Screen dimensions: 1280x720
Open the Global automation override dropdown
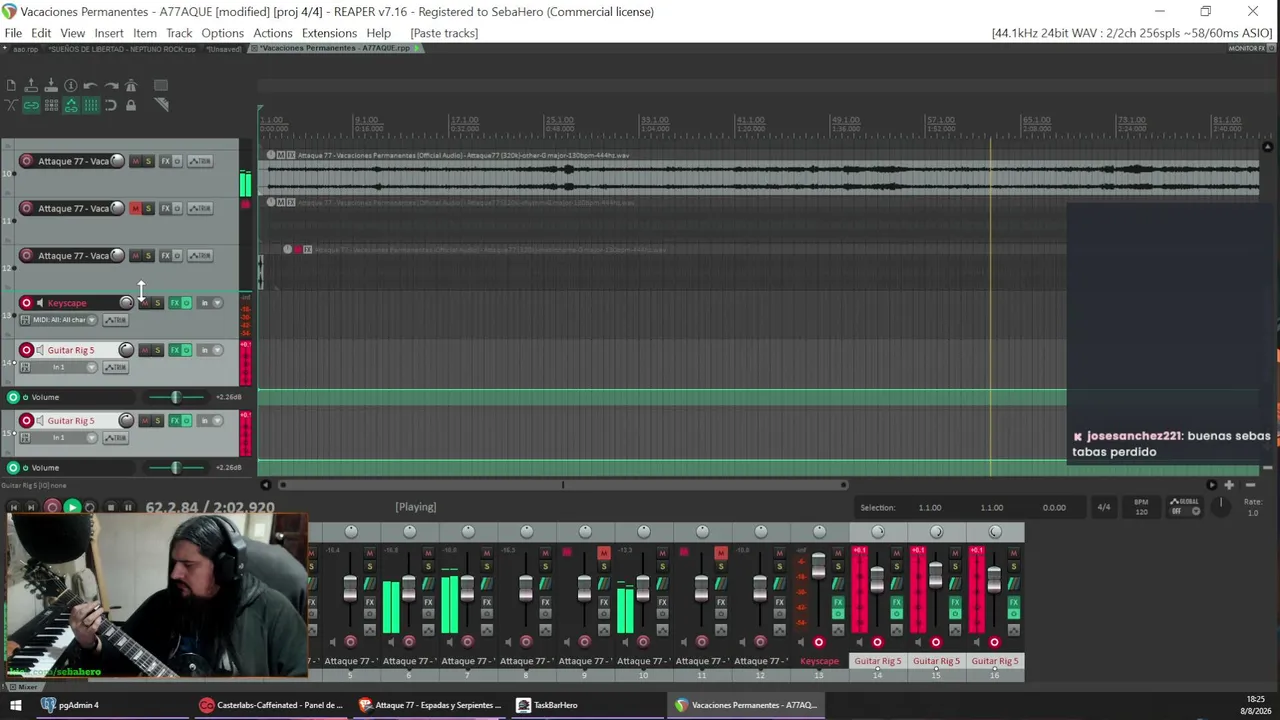click(1185, 507)
